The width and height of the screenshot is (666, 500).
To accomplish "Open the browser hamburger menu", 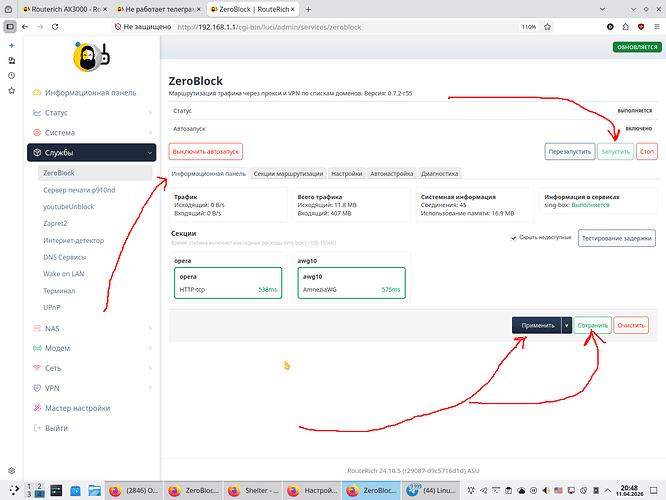I will (x=657, y=27).
